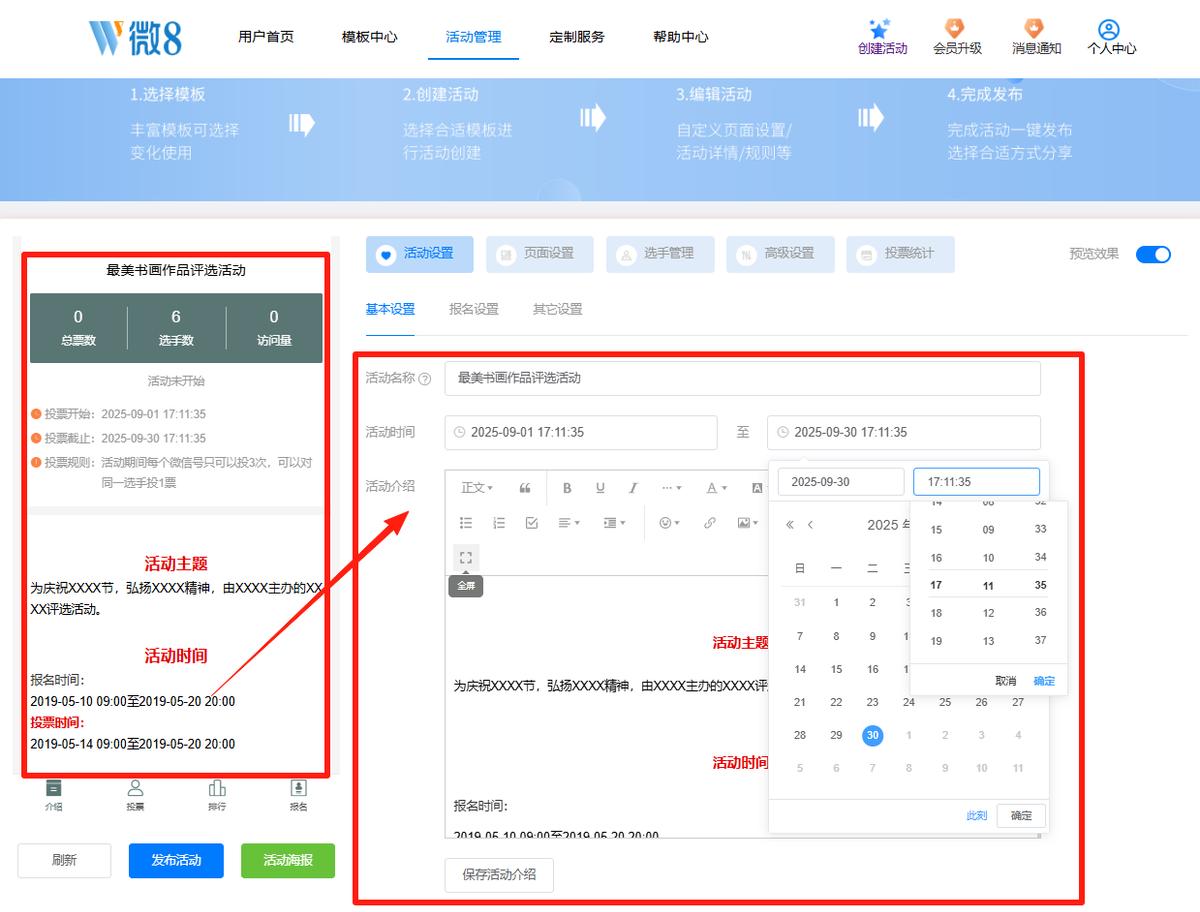Viewport: 1200px width, 912px height.
Task: Click 此刻 to select the current time
Action: [x=977, y=816]
